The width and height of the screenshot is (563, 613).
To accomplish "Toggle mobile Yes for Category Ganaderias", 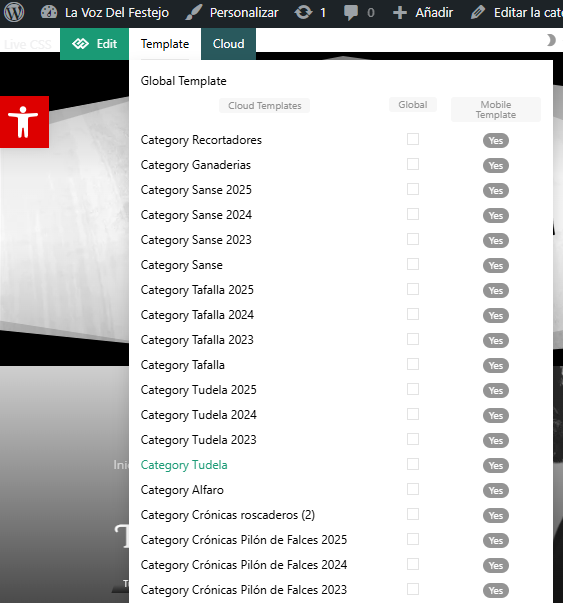I will coord(496,166).
